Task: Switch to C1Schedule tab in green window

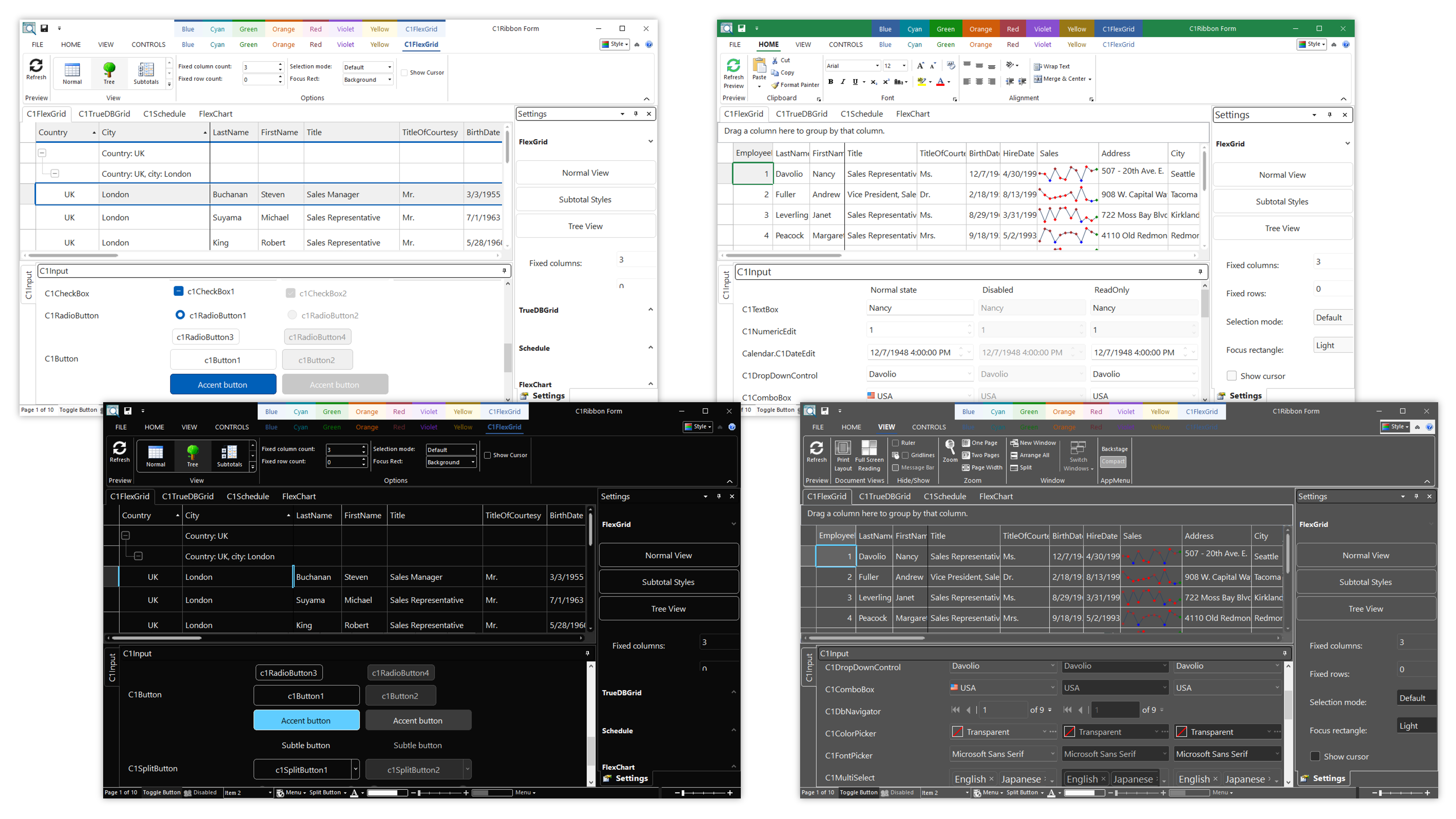Action: point(861,114)
